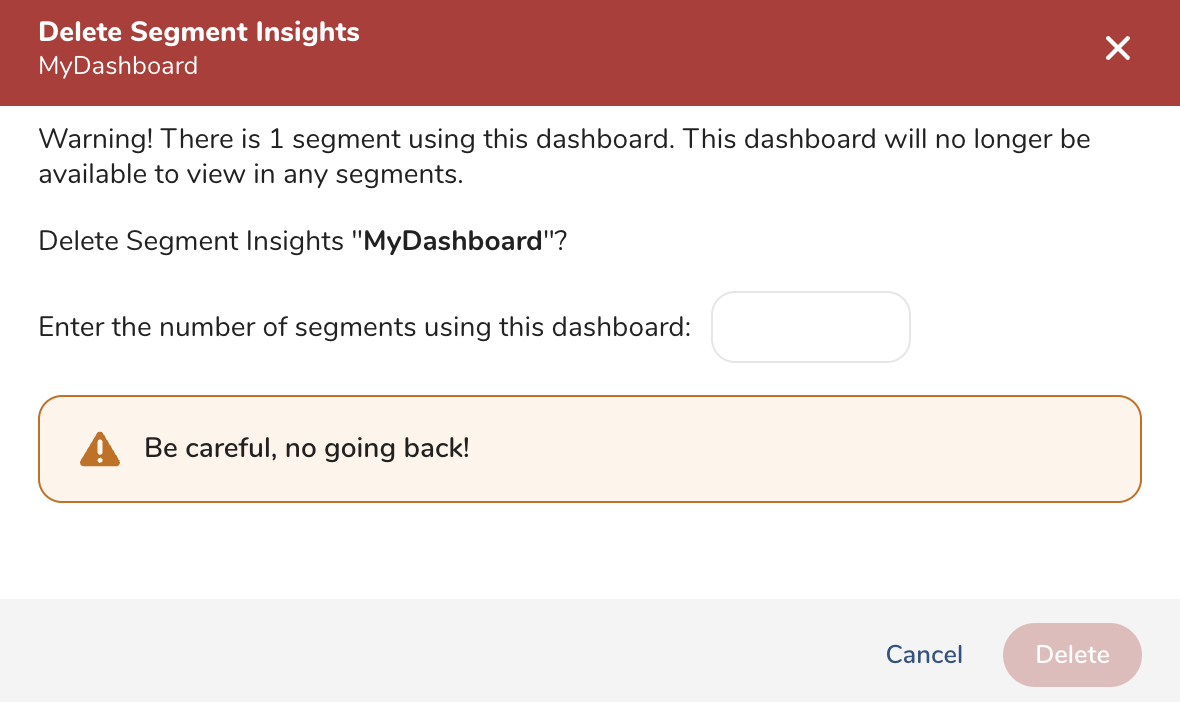Viewport: 1180px width, 702px height.
Task: Click the MyDashboard subtitle in the header
Action: tap(118, 66)
